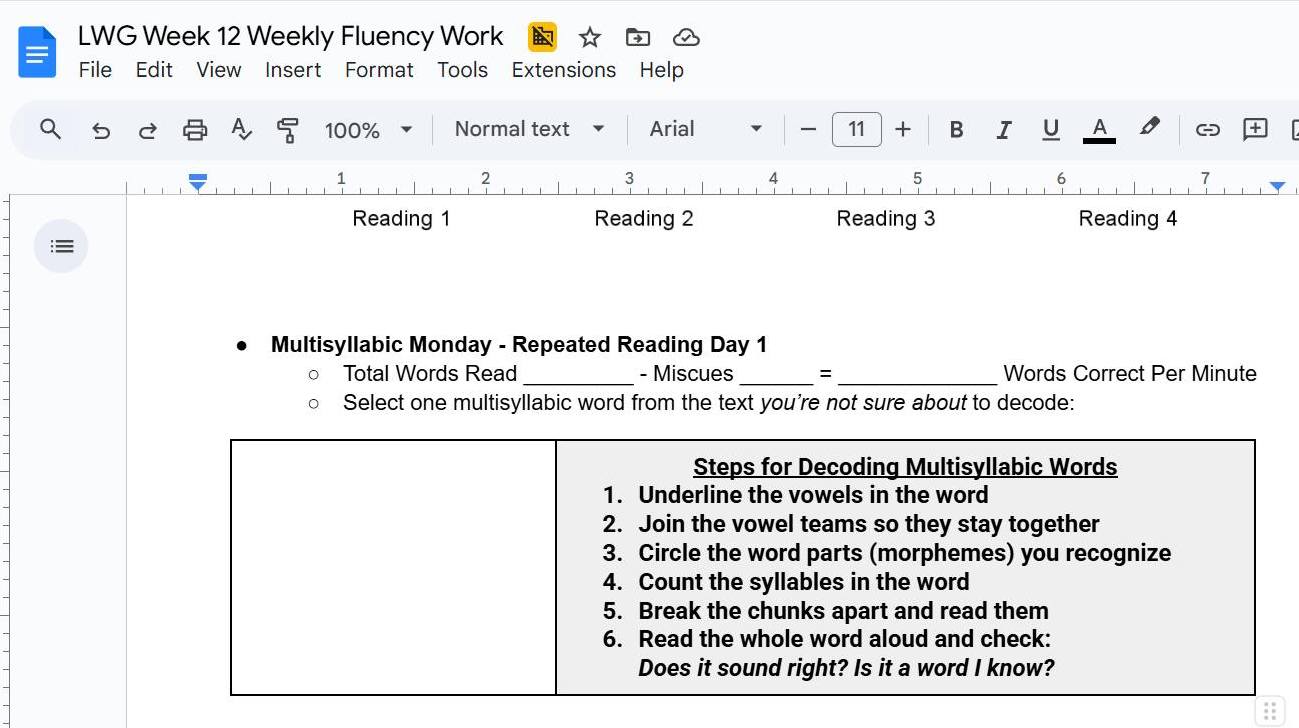The image size is (1299, 728).
Task: Click the right indent ruler marker
Action: click(1277, 186)
